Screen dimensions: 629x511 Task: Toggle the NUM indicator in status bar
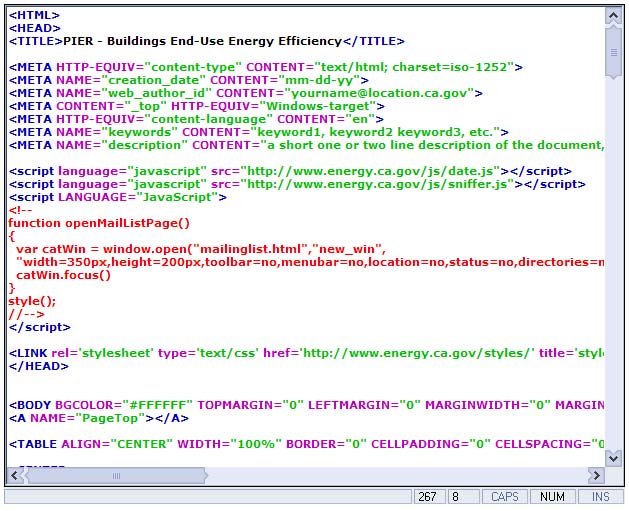[x=551, y=497]
